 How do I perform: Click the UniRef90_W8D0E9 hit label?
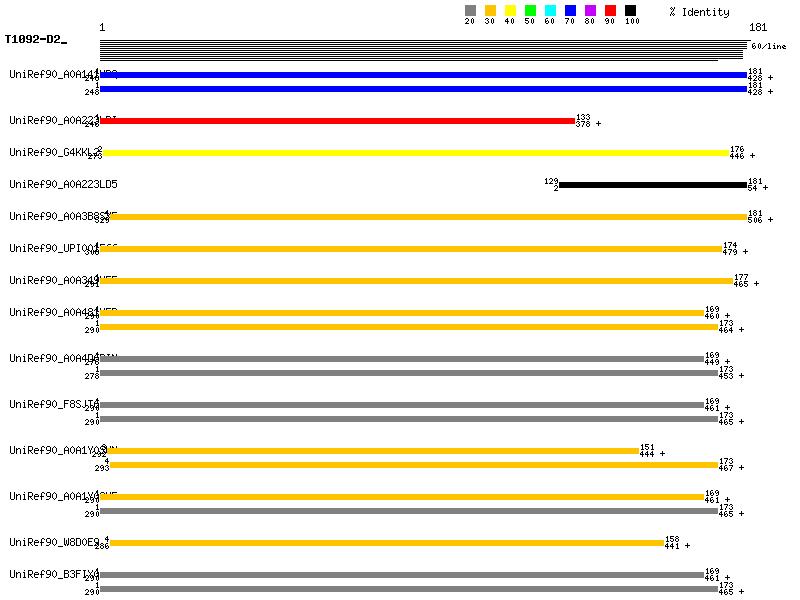54,542
